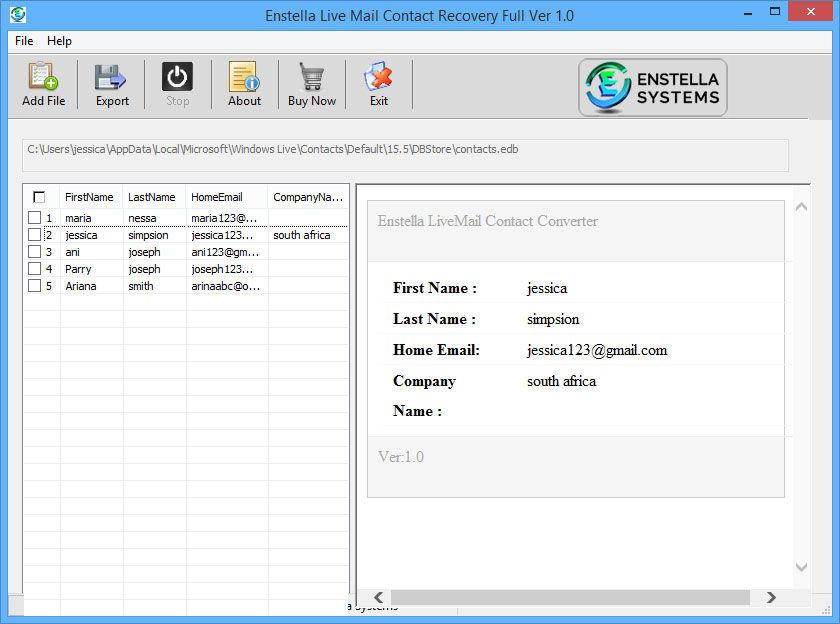840x624 pixels.
Task: Toggle the select-all header checkbox
Action: pos(39,197)
